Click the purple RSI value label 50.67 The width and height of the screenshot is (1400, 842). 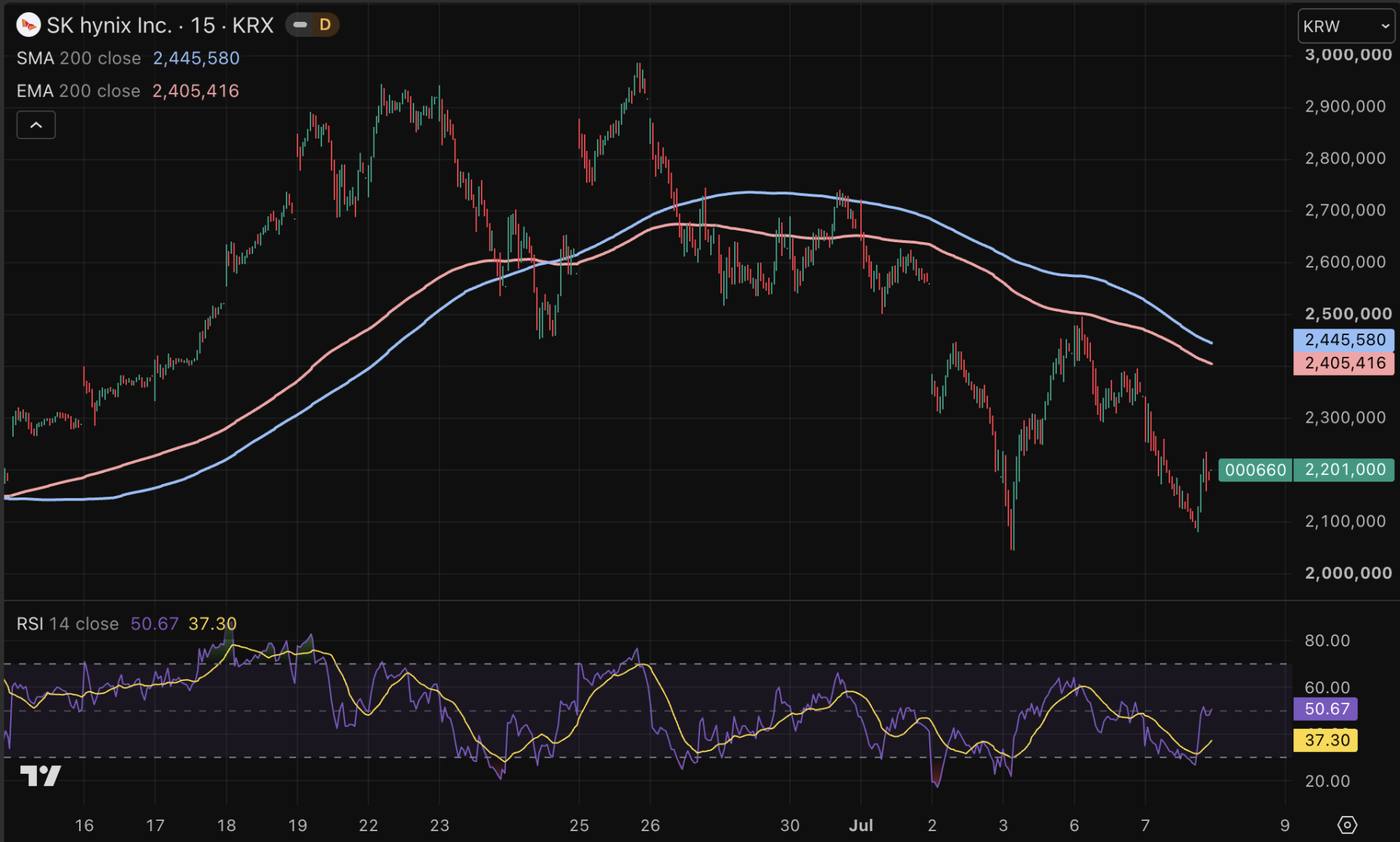coord(1326,709)
